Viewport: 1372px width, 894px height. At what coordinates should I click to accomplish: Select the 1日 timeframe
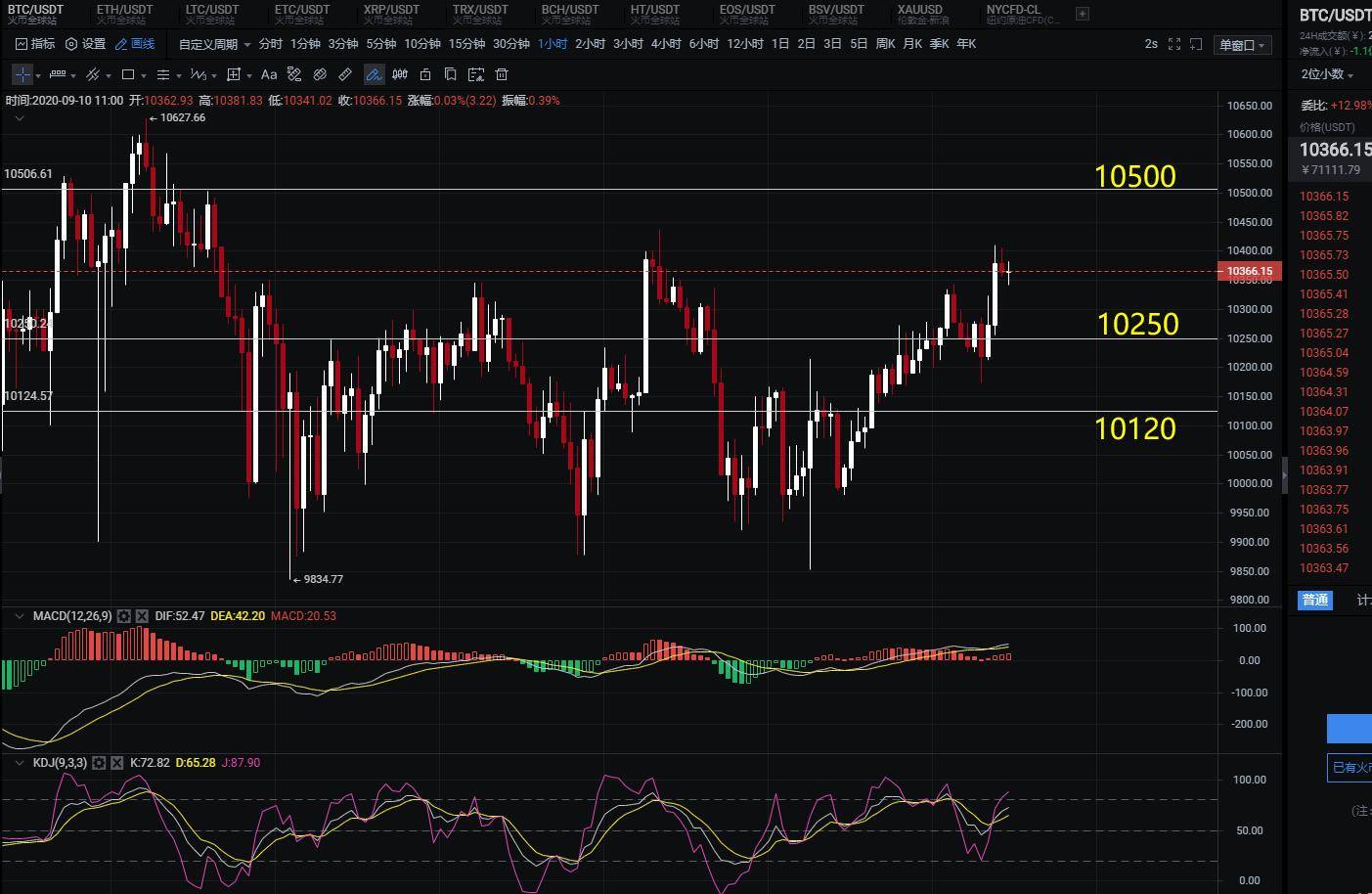[780, 44]
